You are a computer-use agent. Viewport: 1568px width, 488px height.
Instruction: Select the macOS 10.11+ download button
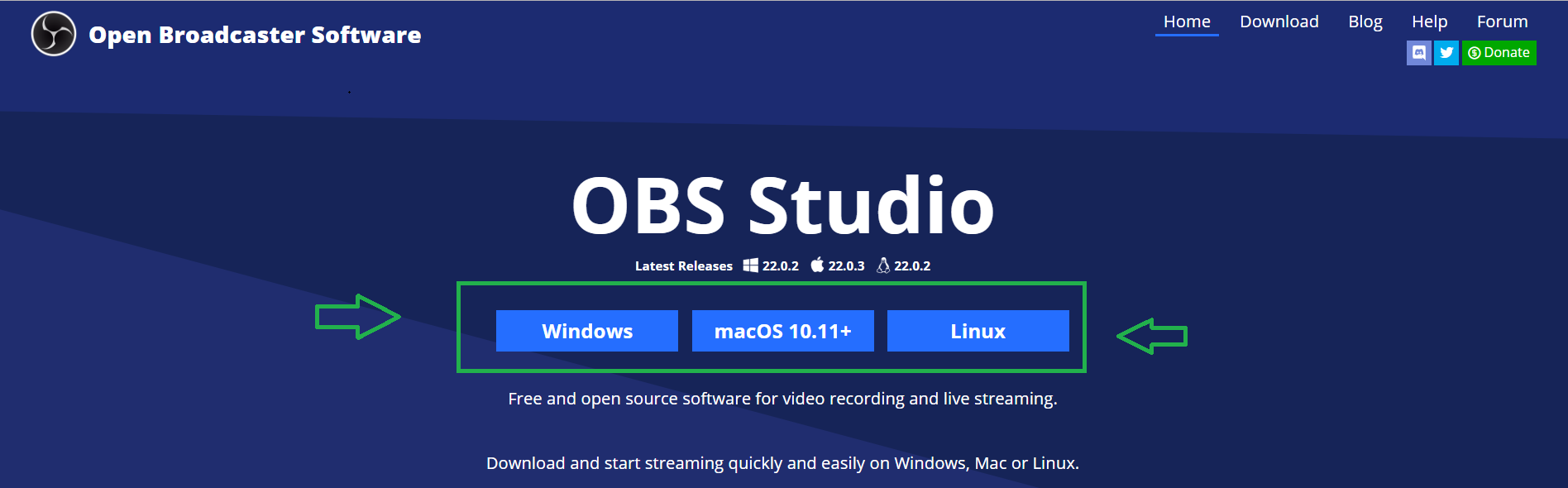(782, 331)
